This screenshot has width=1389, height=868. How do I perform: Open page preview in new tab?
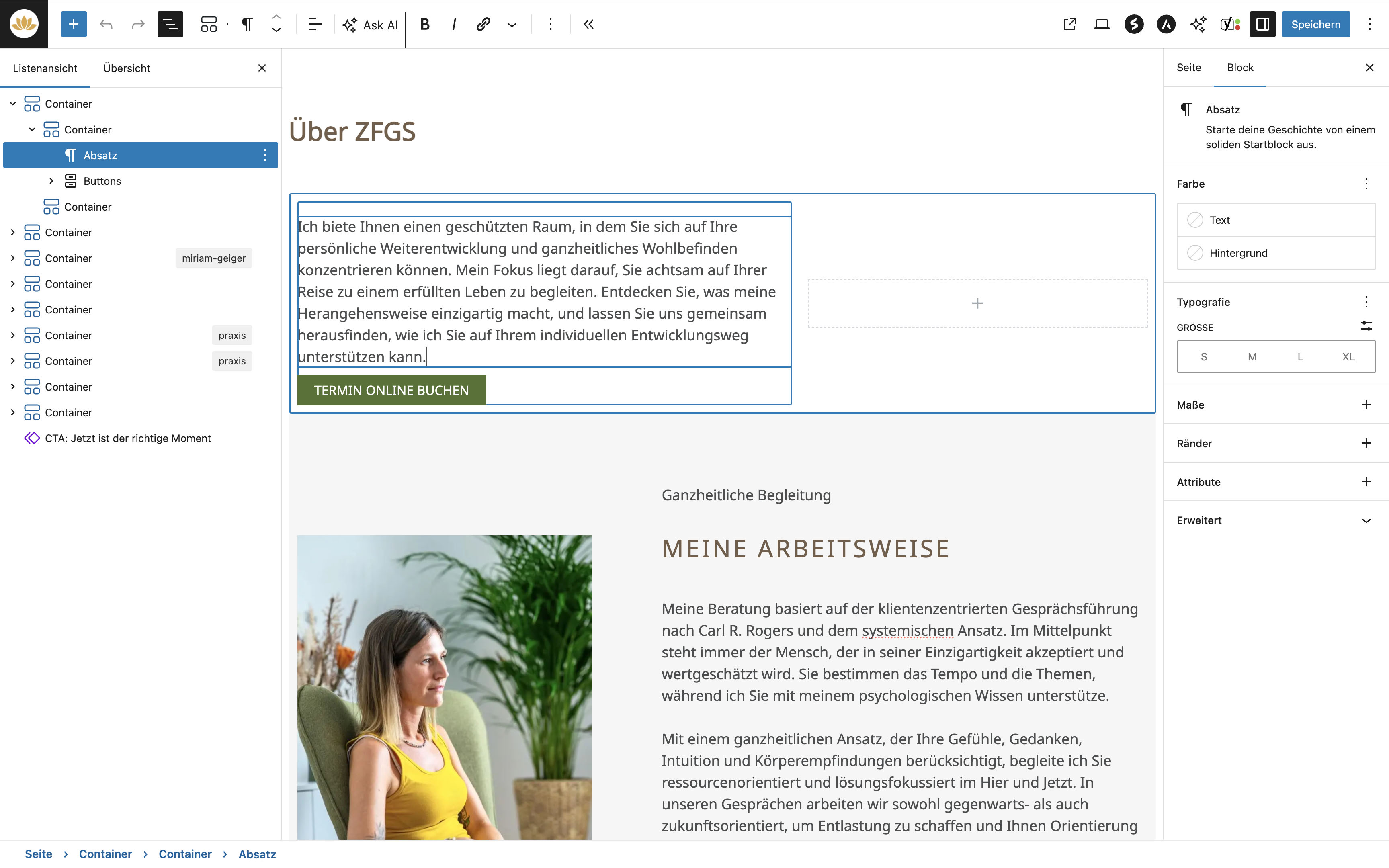tap(1069, 24)
